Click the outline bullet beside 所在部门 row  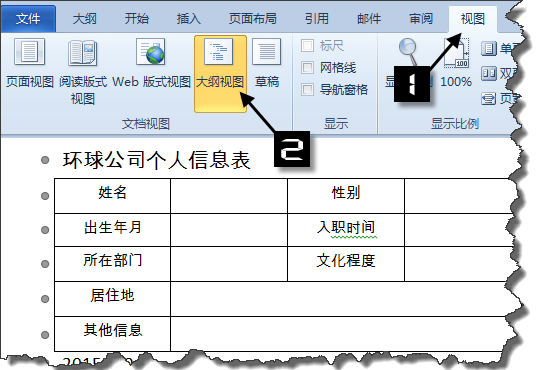pyautogui.click(x=45, y=264)
